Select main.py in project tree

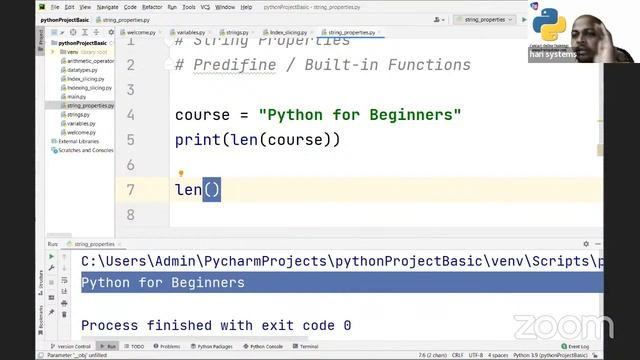point(73,97)
